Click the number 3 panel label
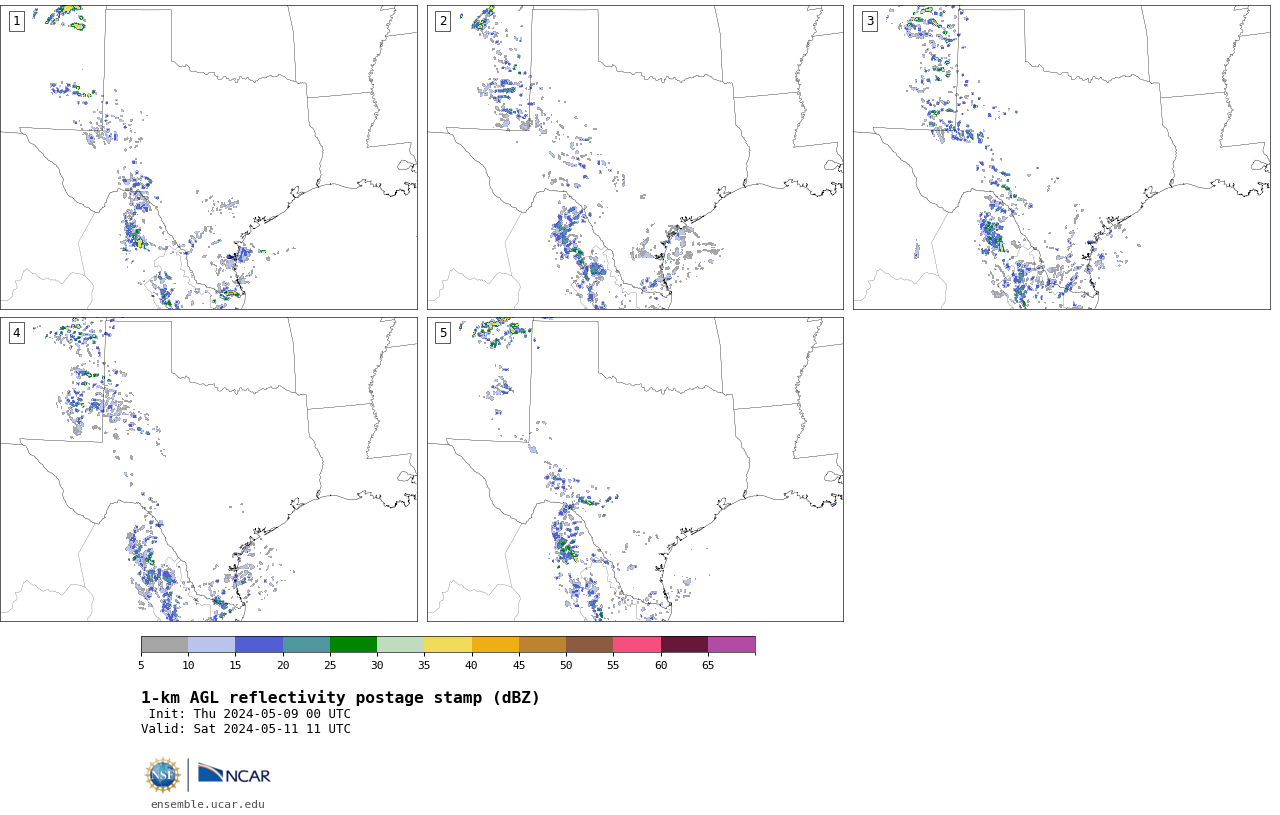 (870, 21)
